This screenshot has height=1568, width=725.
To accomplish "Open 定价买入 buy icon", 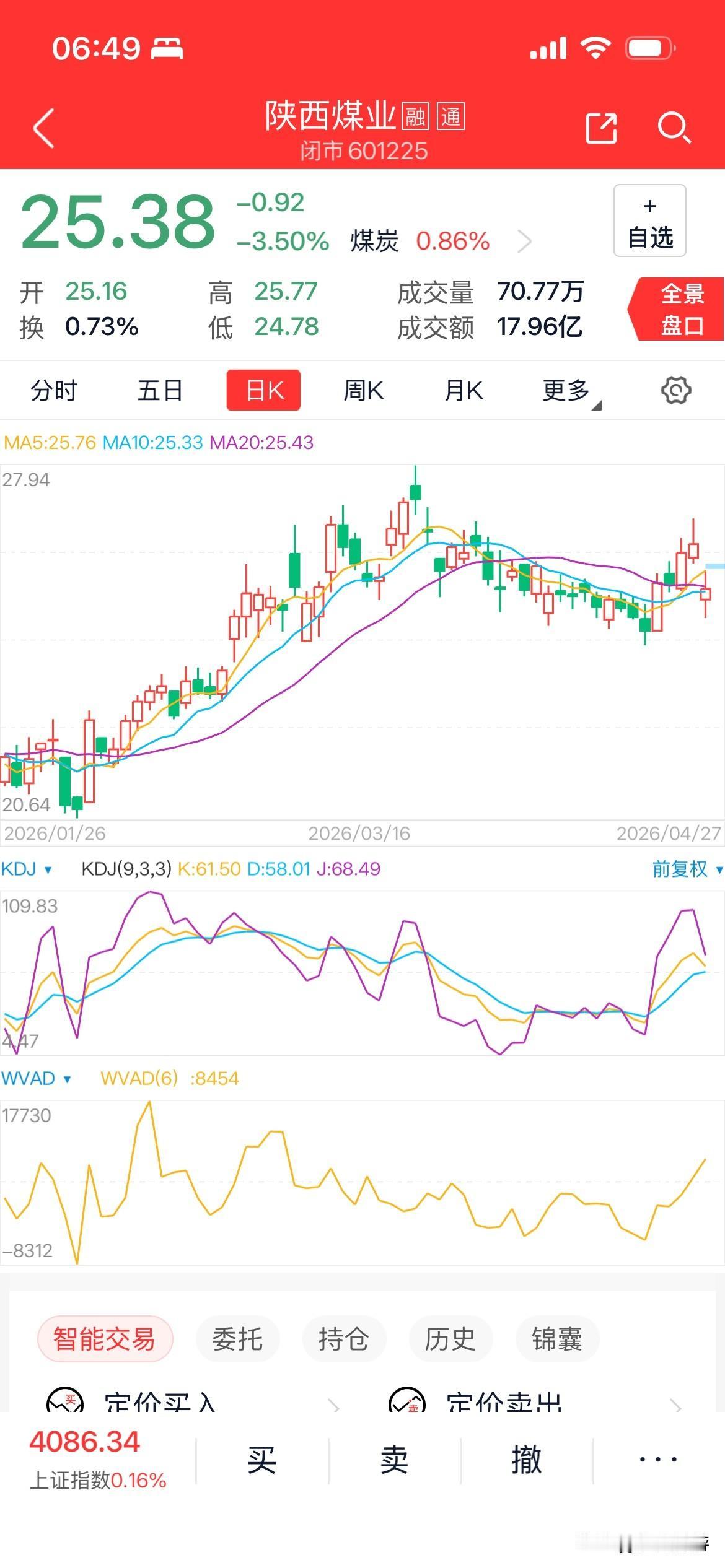I will 65,1400.
